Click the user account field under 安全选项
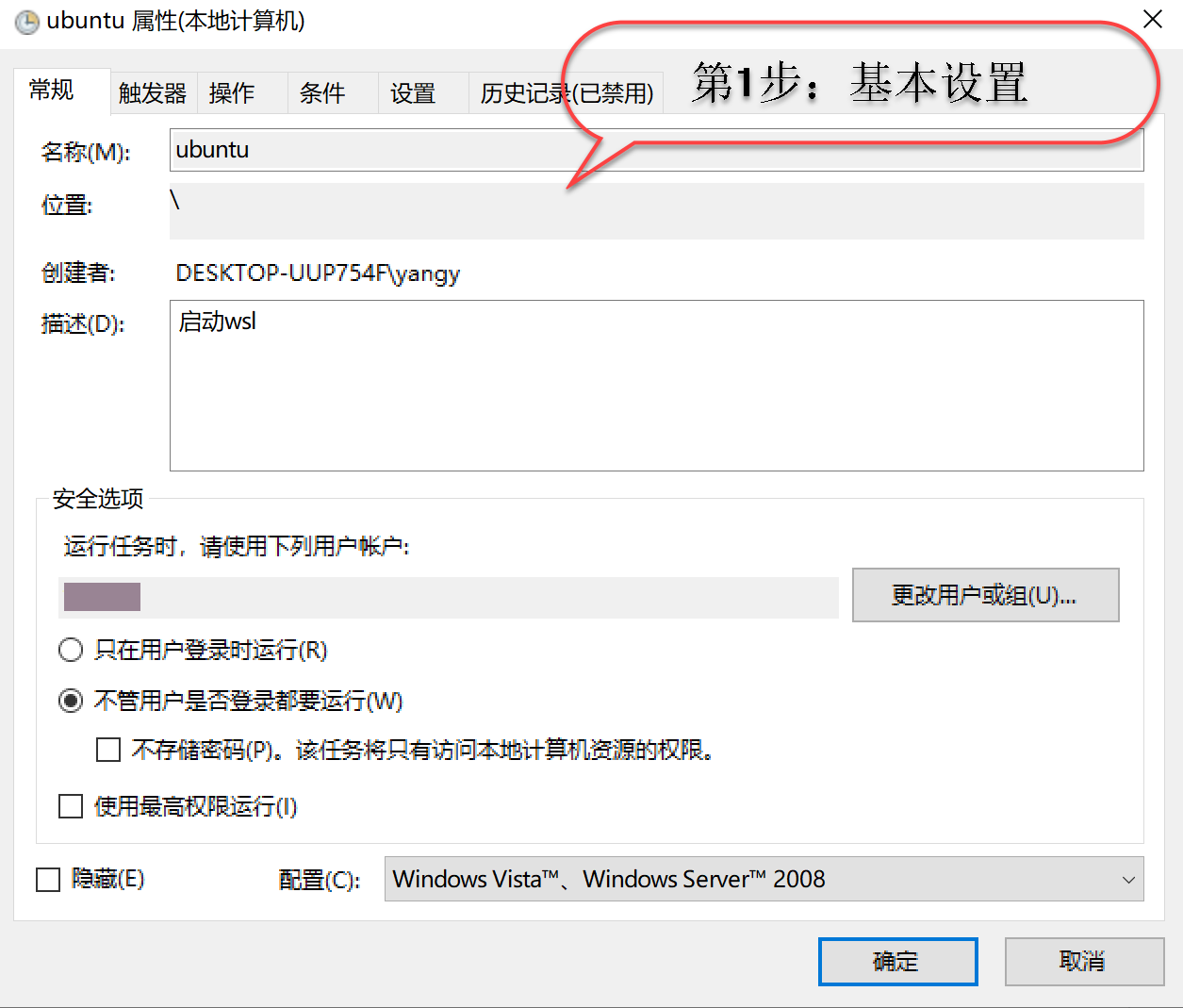This screenshot has width=1183, height=1008. 448,598
